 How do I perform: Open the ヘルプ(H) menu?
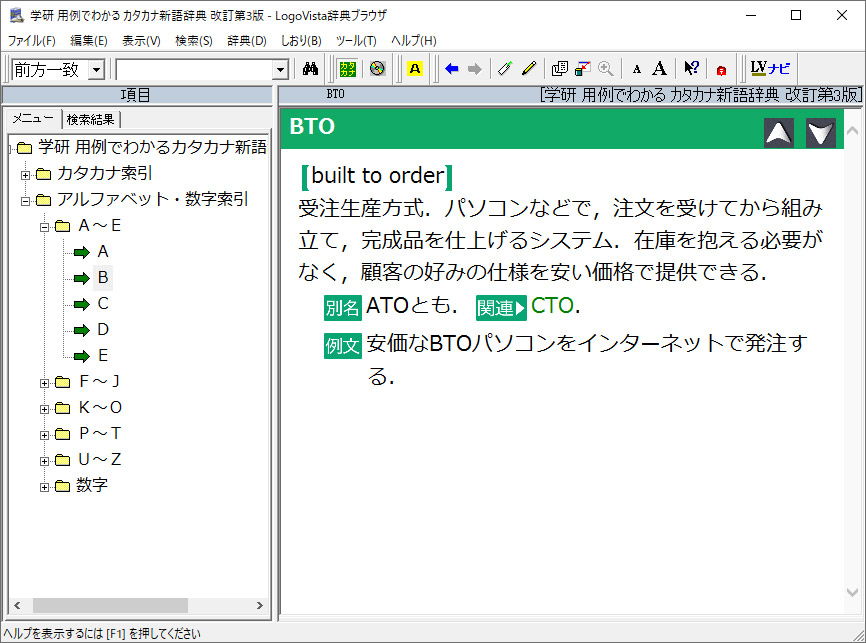tap(414, 40)
